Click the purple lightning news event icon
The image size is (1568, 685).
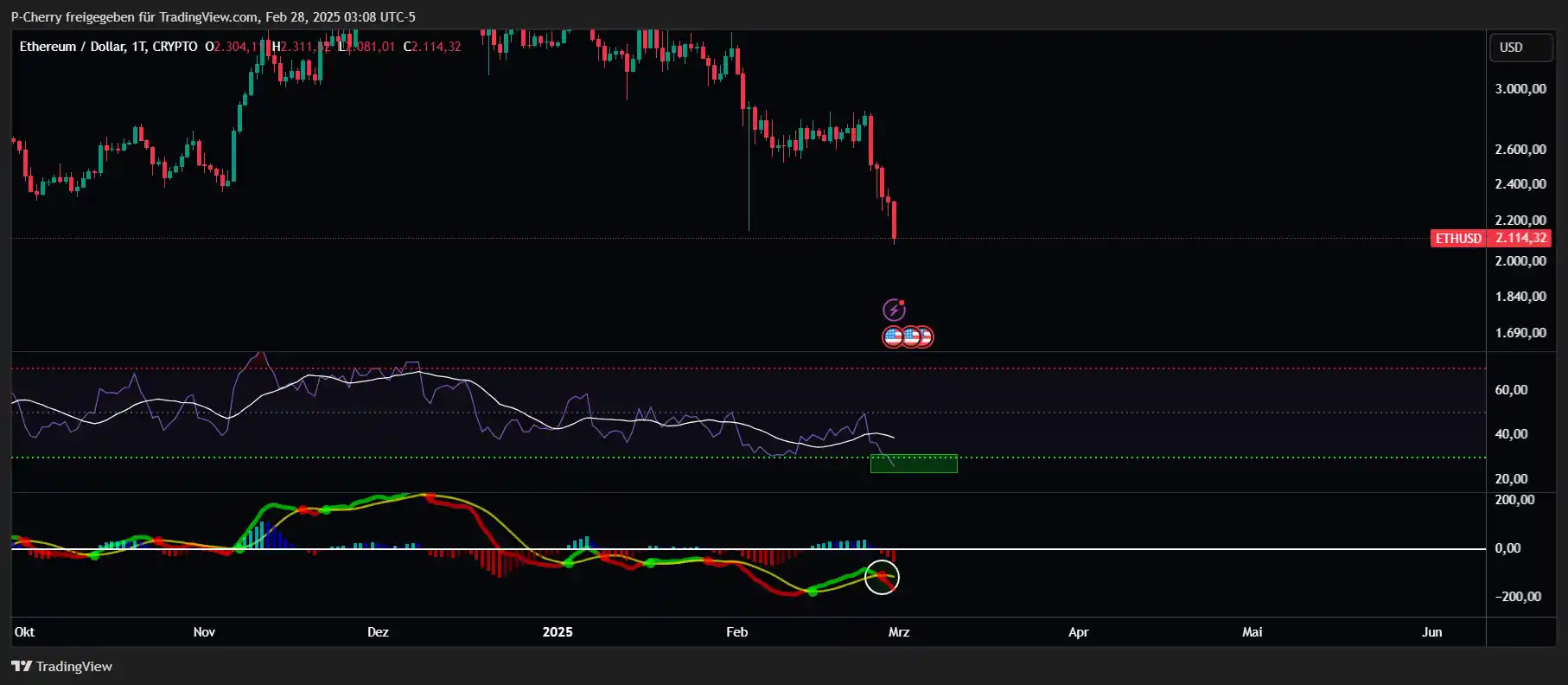[894, 310]
